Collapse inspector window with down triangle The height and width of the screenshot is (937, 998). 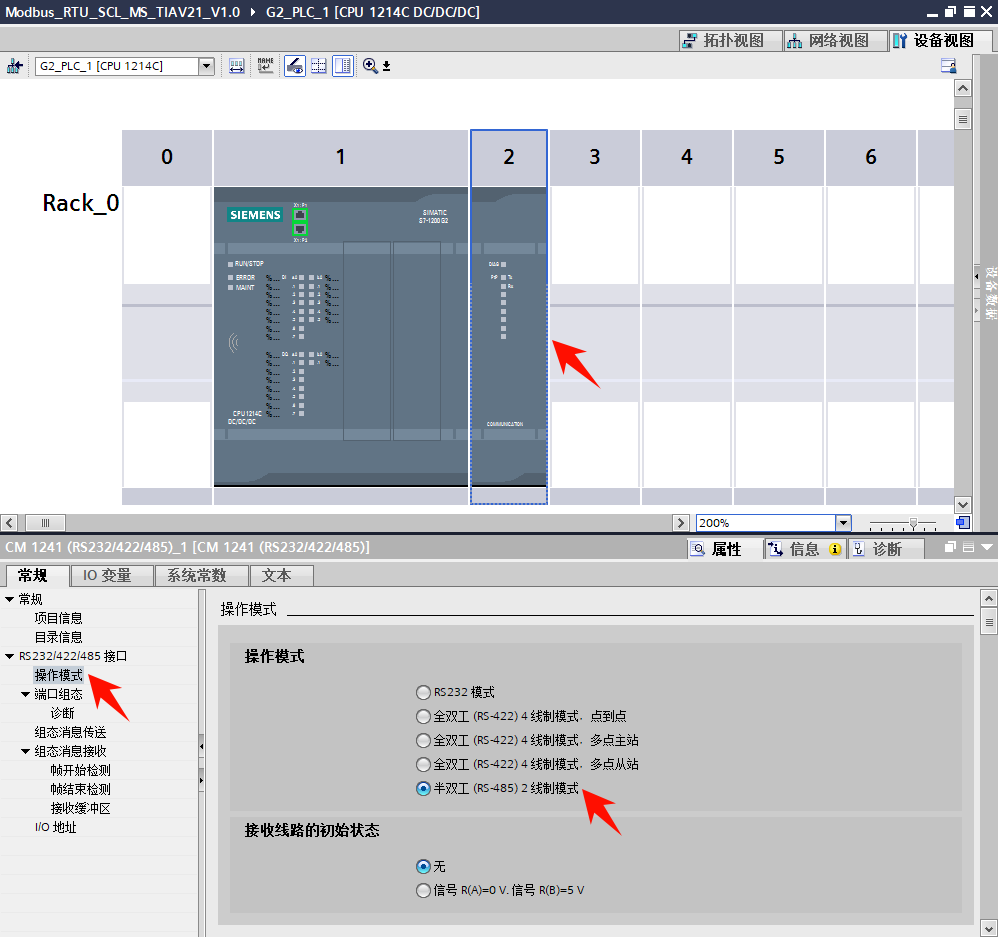[987, 547]
